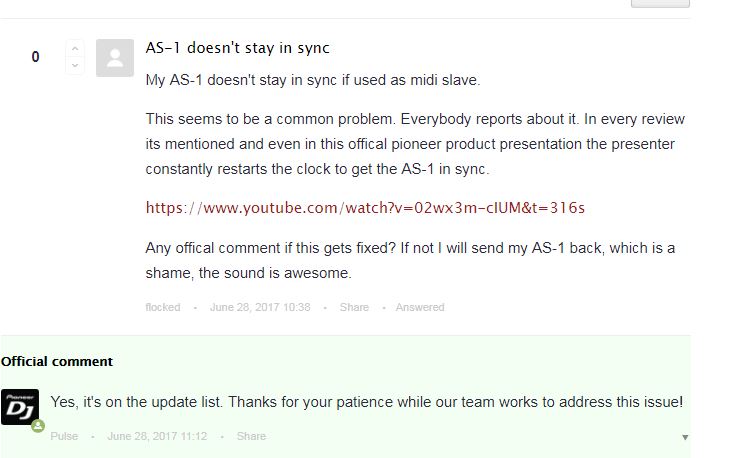Screen dimensions: 734x458
Task: Click the Answered status label
Action: (420, 307)
